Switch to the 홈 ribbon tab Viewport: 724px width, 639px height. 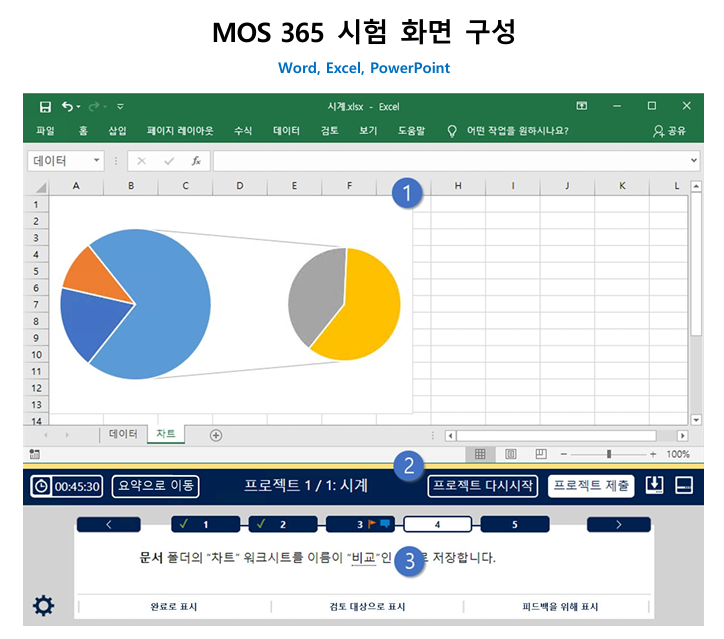pos(83,131)
